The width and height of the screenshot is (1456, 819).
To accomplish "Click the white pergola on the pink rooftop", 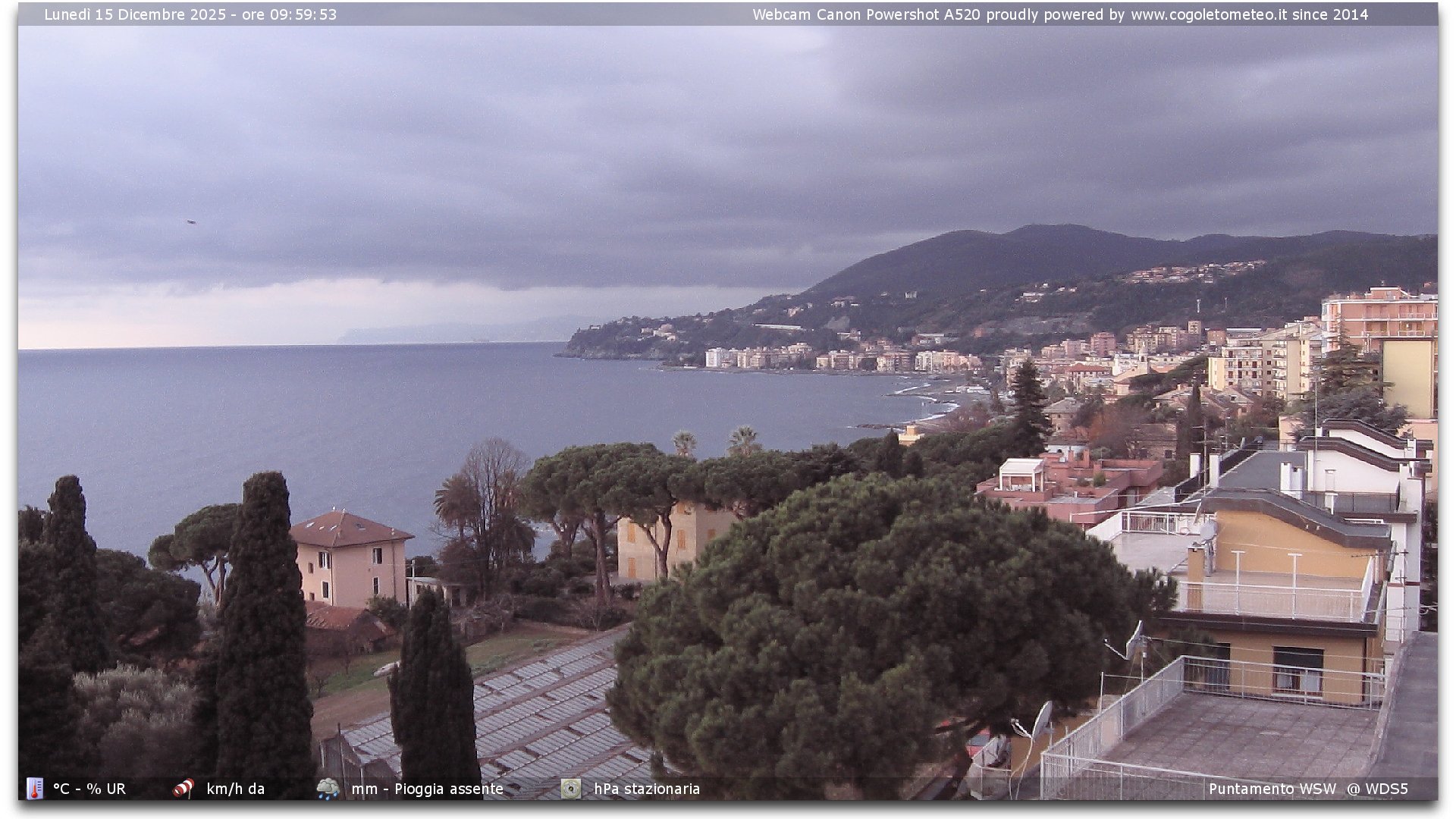I will click(1021, 475).
